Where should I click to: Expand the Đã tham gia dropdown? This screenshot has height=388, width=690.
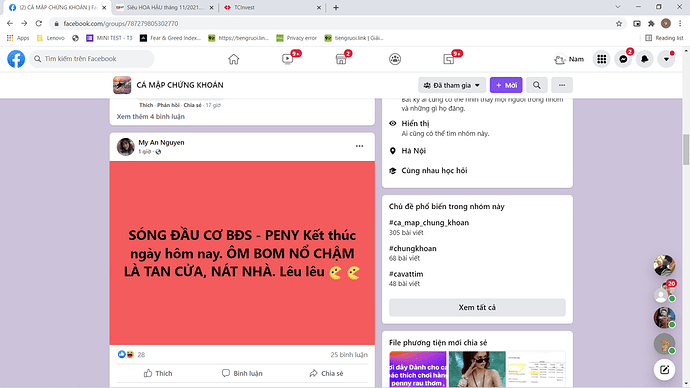(451, 85)
